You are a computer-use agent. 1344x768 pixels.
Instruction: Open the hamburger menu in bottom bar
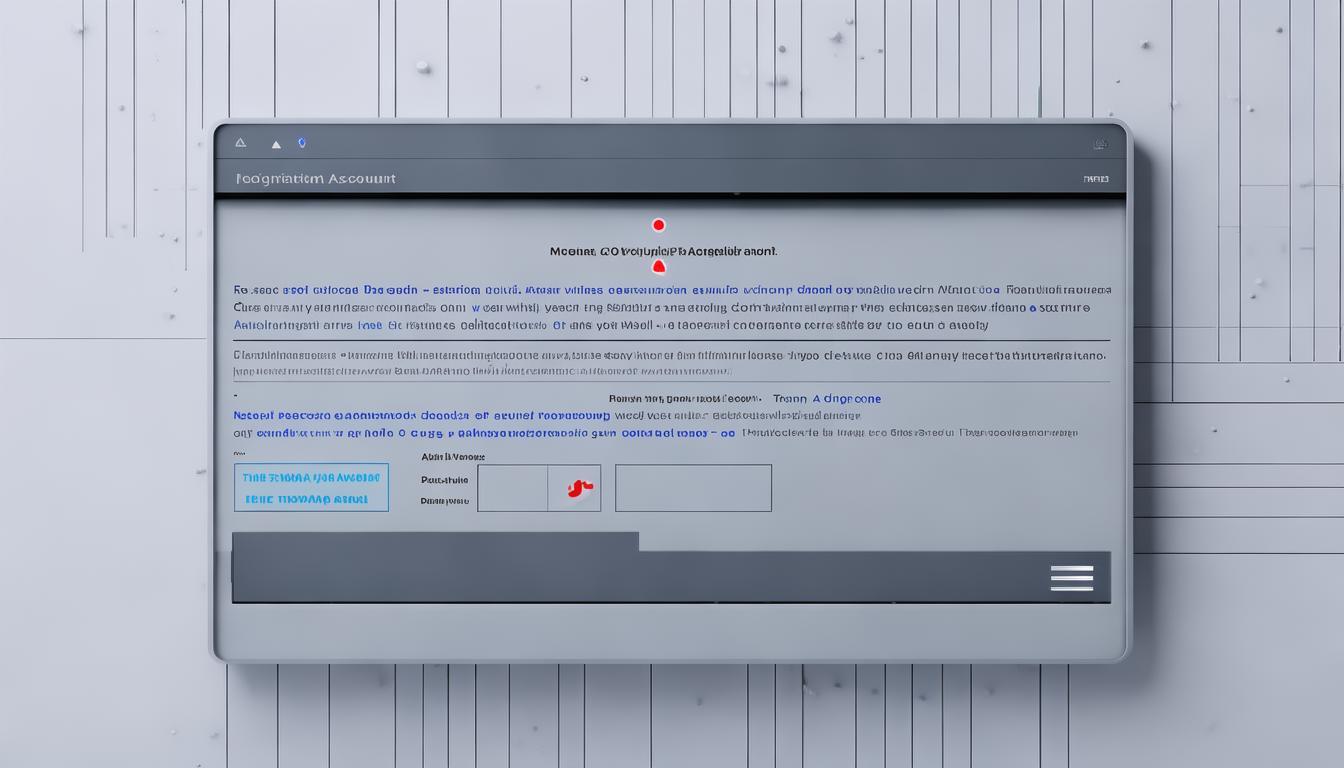point(1071,578)
